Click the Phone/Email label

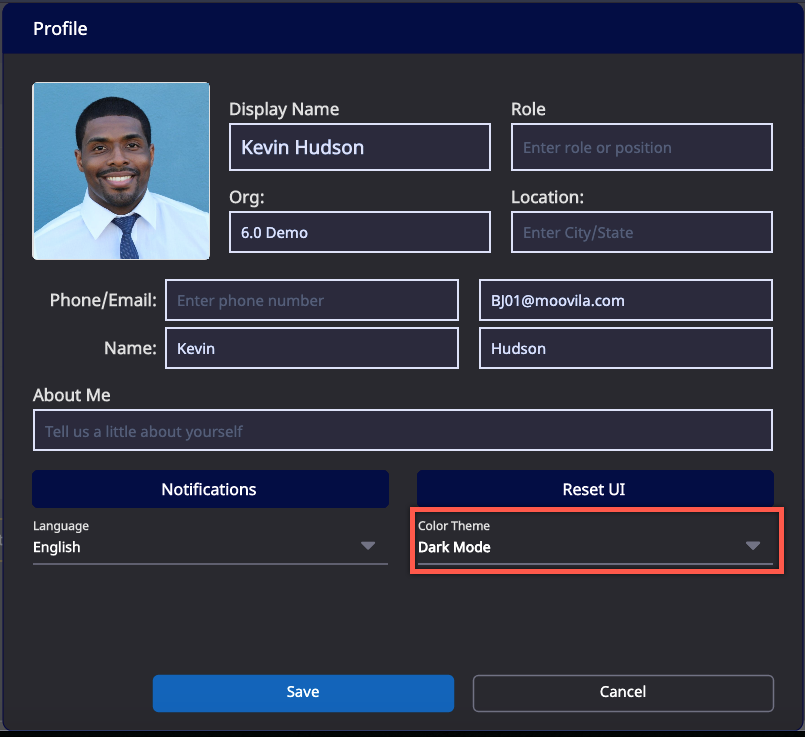pyautogui.click(x=103, y=300)
